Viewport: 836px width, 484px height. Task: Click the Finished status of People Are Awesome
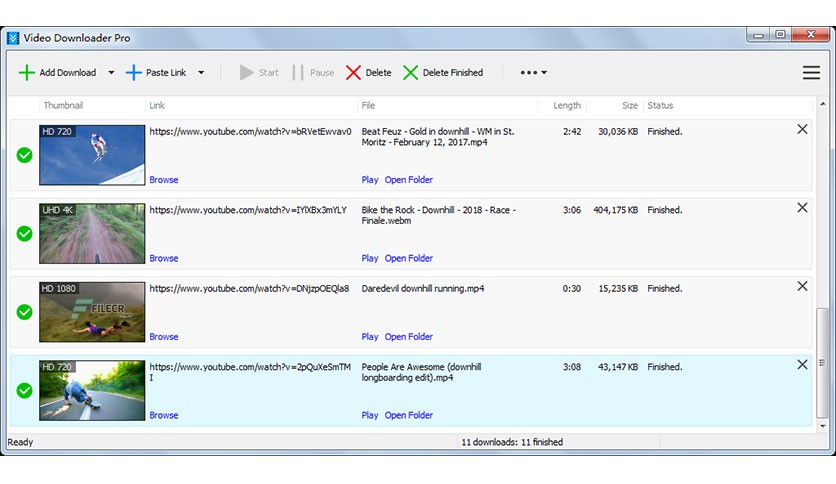(664, 367)
